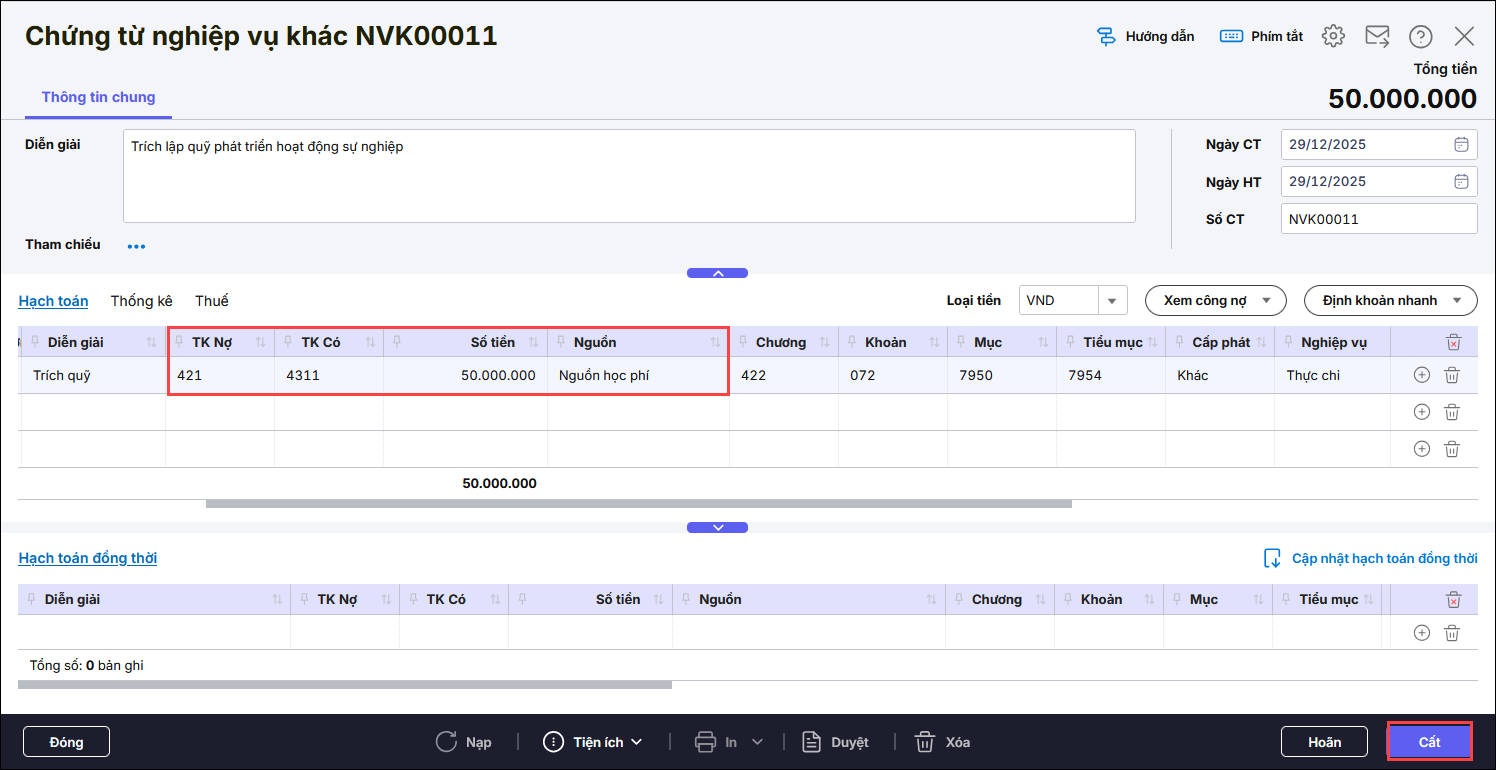Select the Mục cell 7950
The image size is (1496, 770).
pyautogui.click(x=1002, y=376)
